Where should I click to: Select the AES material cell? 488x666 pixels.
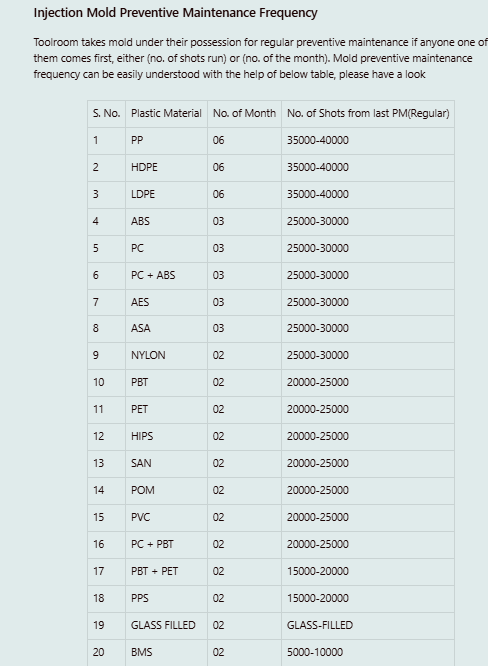166,302
